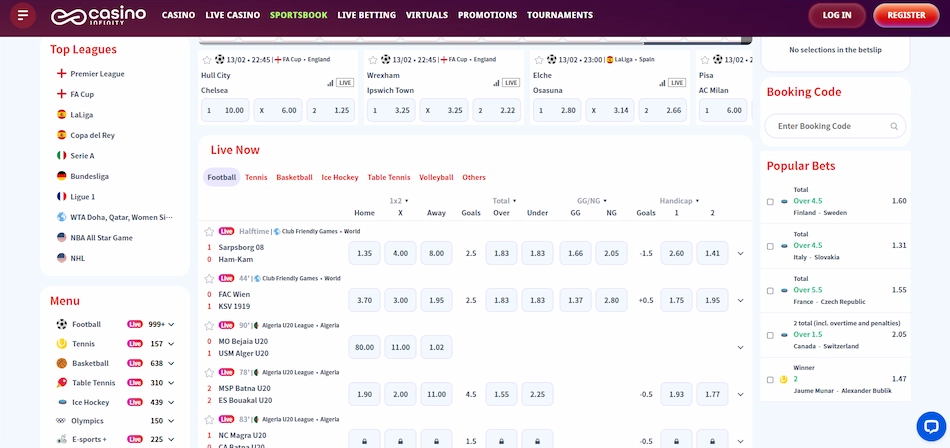Expand the Ice Hockey category in the Menu

coord(171,402)
